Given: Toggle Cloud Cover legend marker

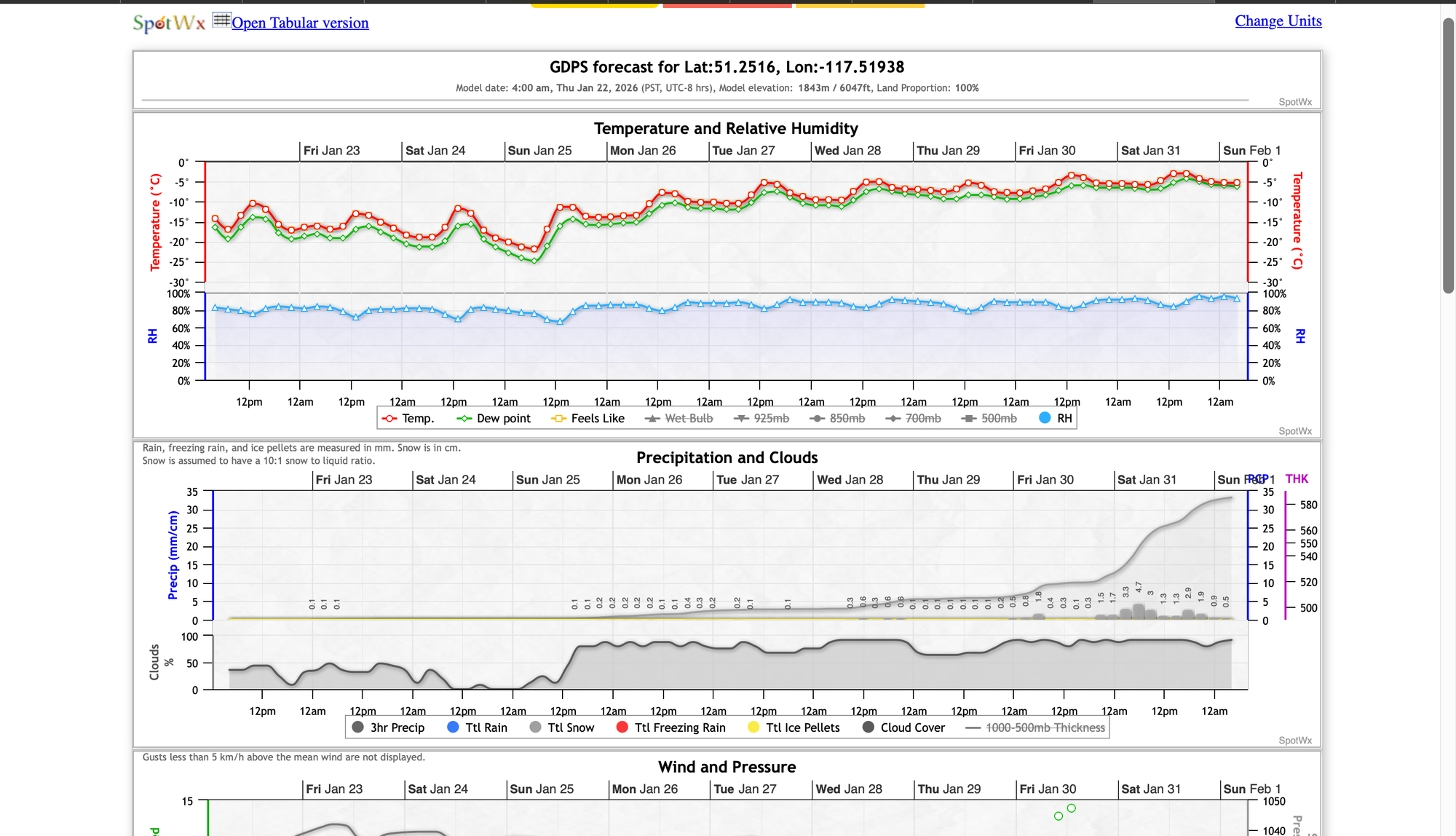Looking at the screenshot, I should point(869,727).
